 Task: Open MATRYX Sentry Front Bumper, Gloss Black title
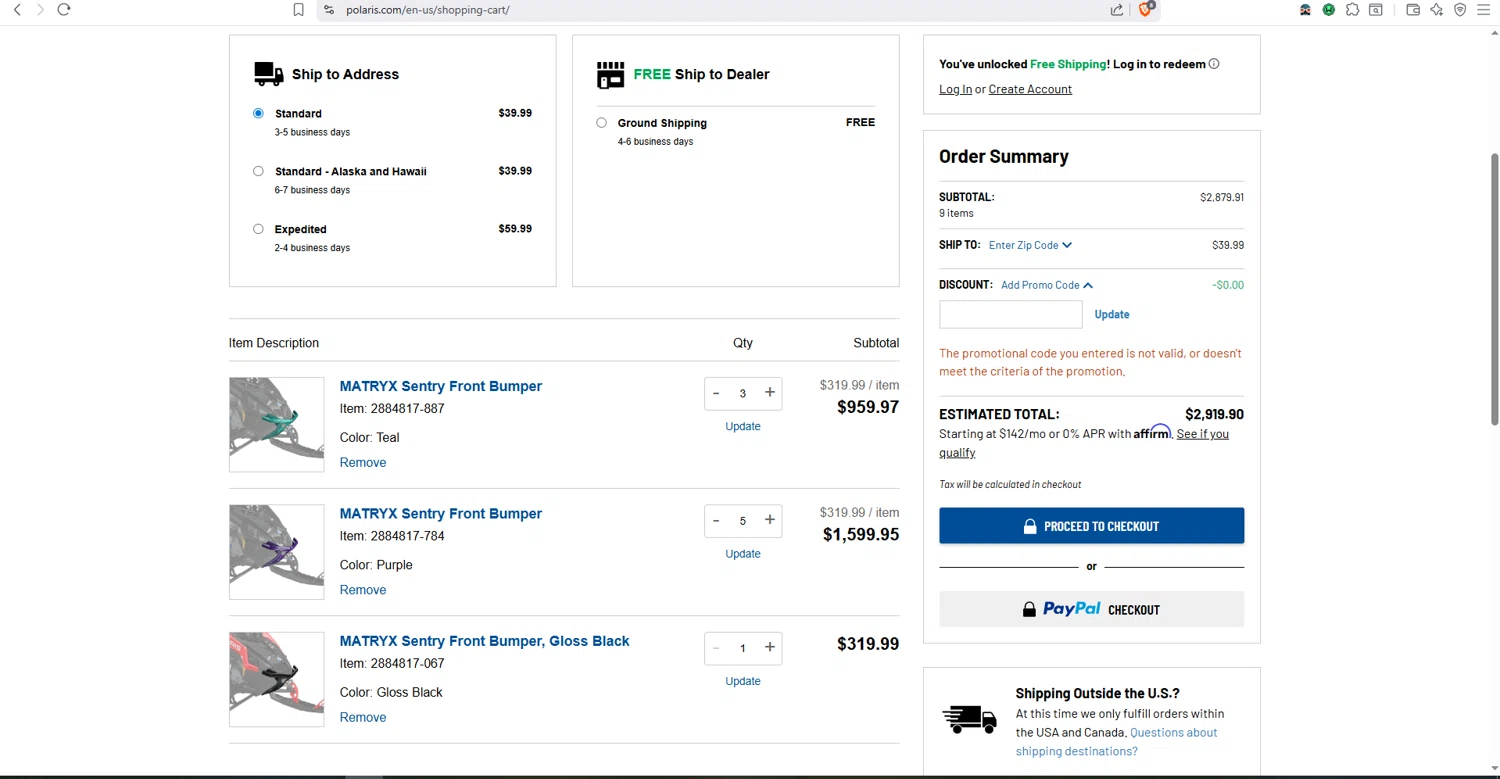[484, 641]
